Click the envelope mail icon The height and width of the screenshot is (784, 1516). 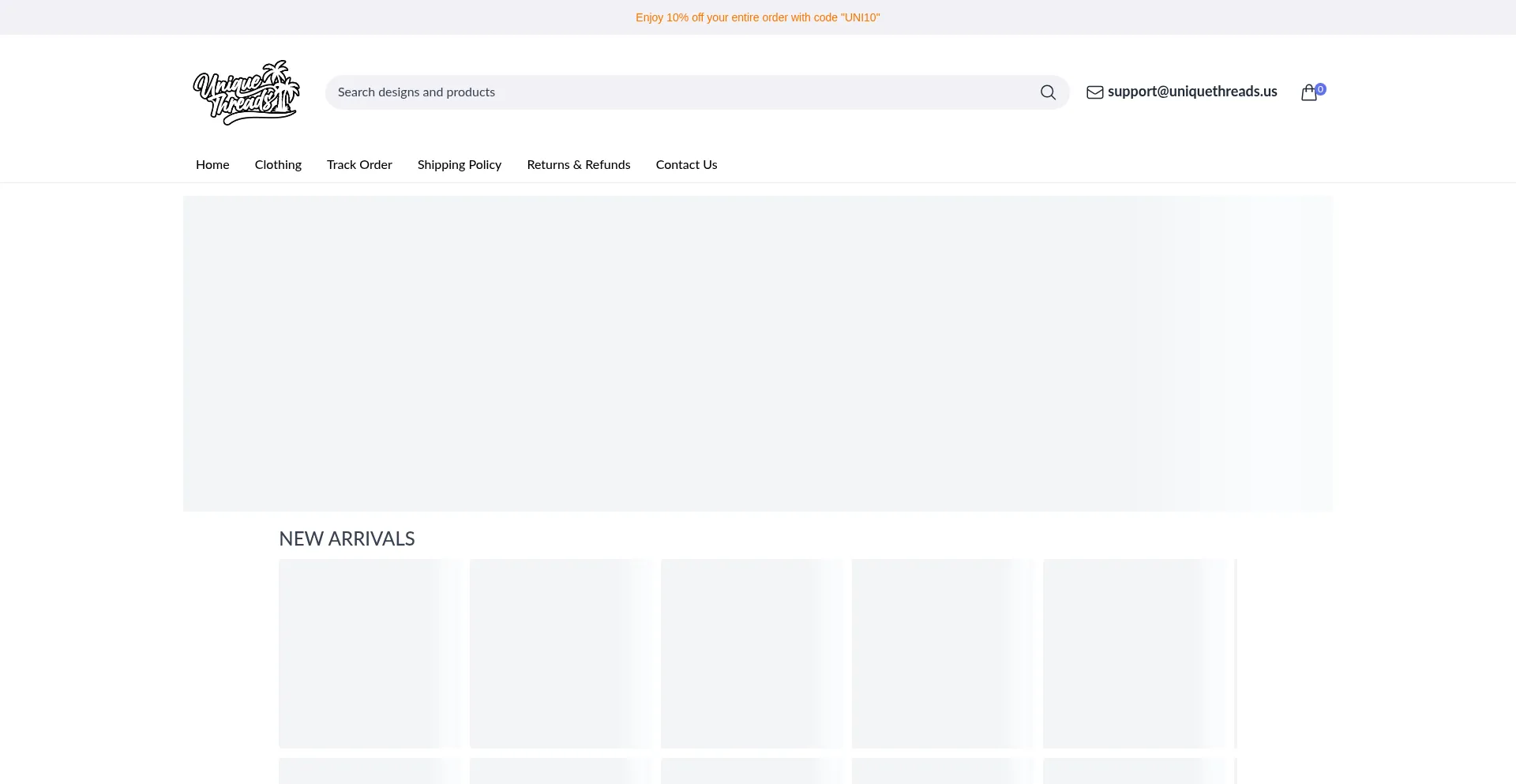(1094, 92)
